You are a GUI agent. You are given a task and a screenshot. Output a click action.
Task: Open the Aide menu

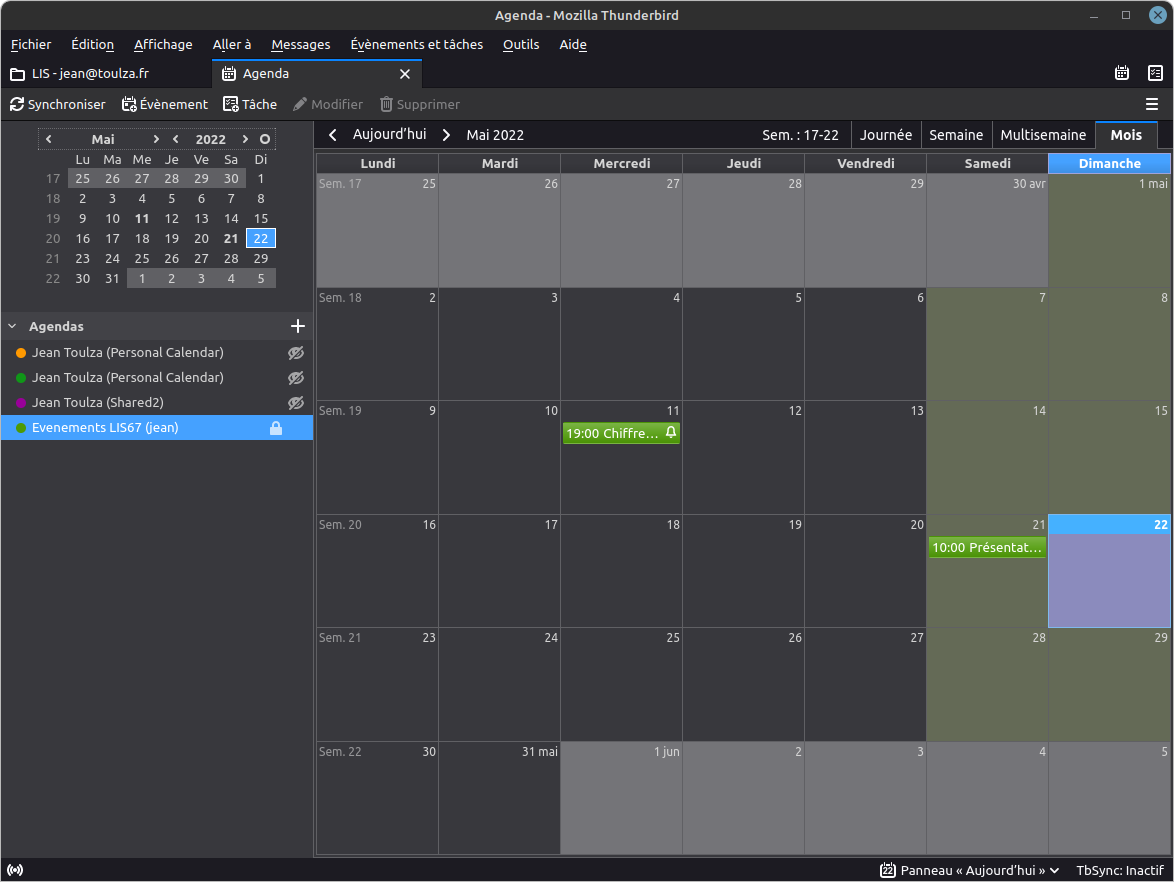(x=573, y=44)
